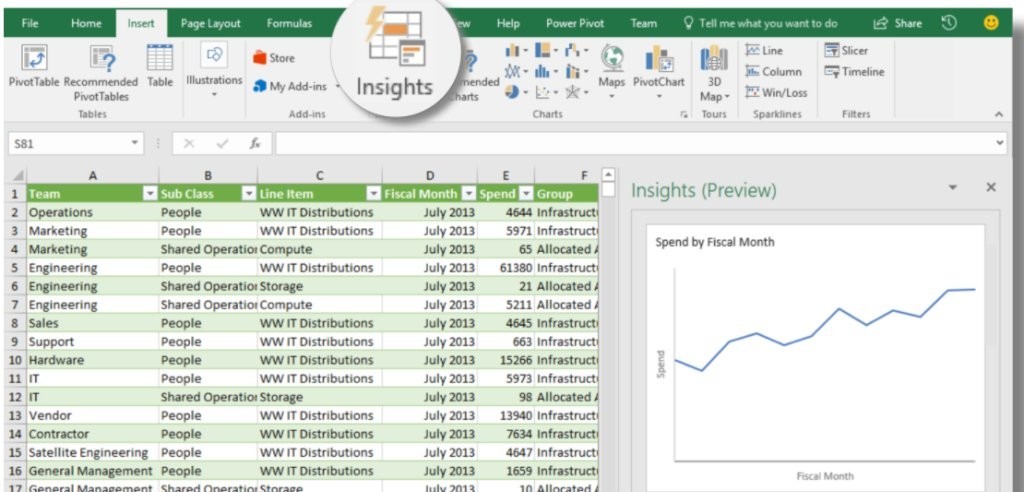
Task: Open the Help tab
Action: [508, 24]
